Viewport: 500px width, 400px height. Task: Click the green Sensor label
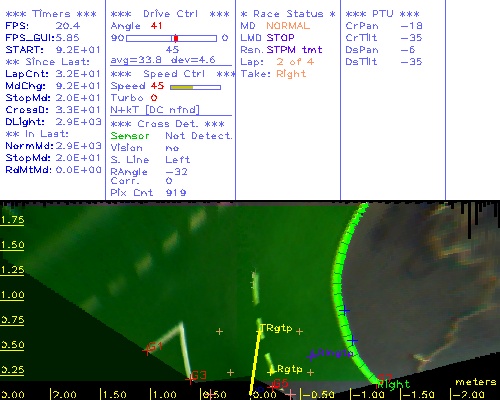[130, 136]
